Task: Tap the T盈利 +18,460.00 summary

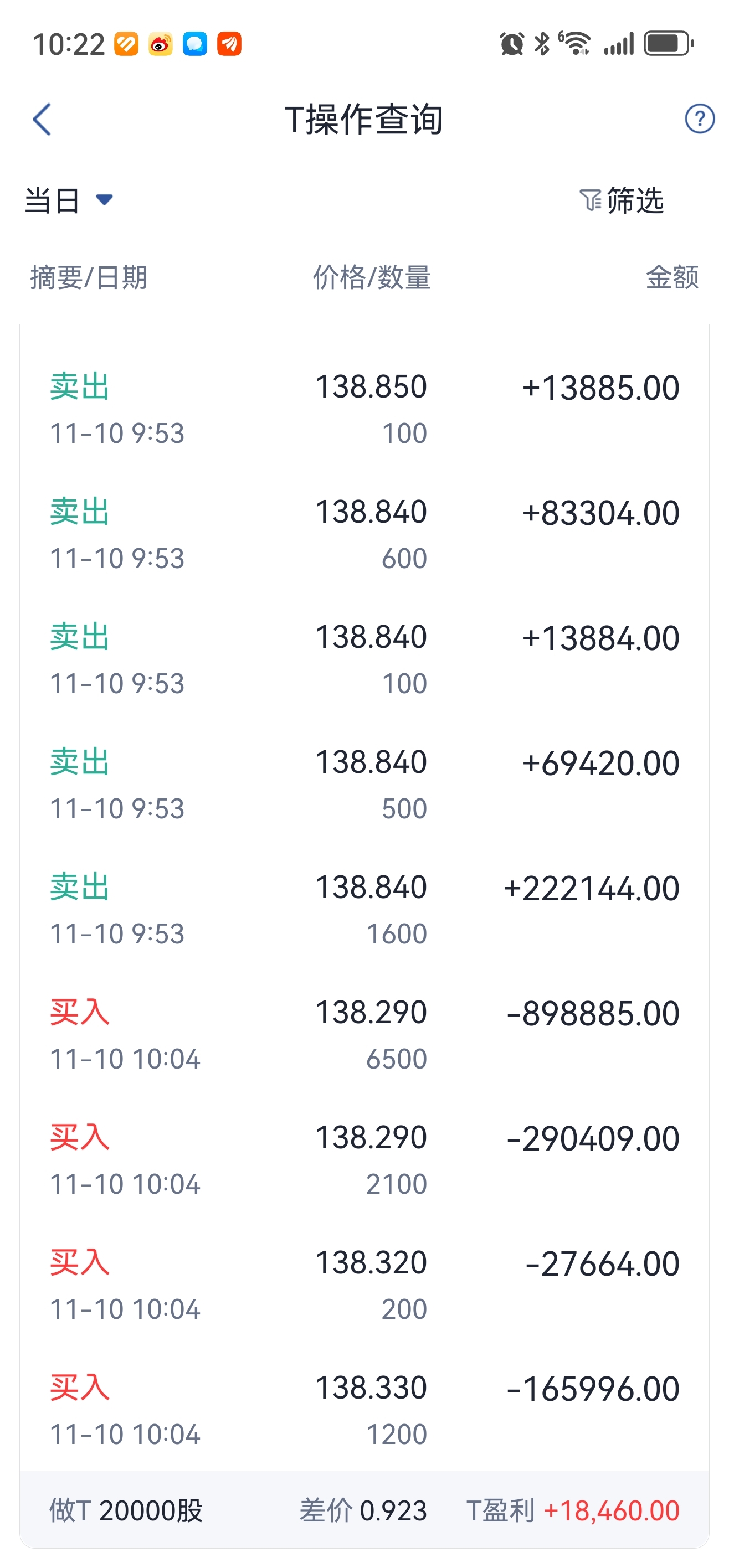Action: point(572,1511)
